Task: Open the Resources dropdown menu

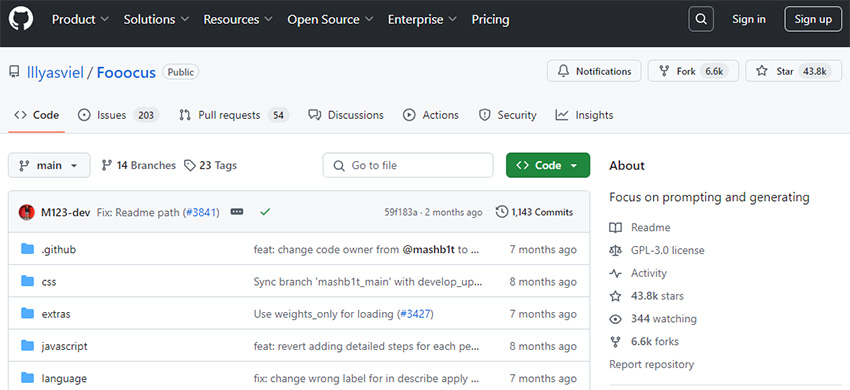Action: point(239,20)
